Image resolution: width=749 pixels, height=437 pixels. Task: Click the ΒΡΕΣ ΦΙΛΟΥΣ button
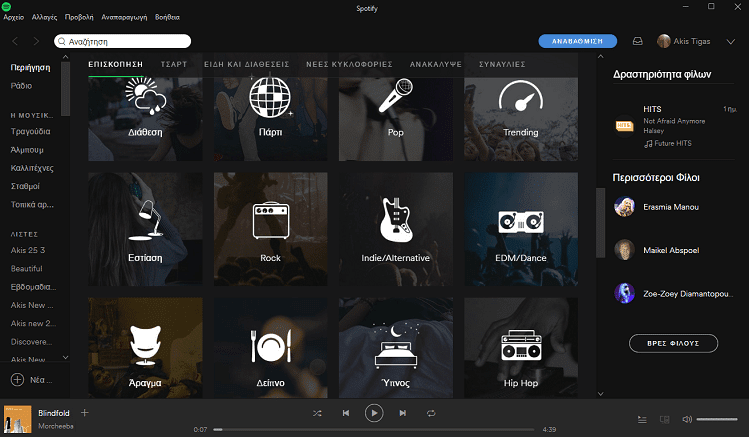[674, 343]
